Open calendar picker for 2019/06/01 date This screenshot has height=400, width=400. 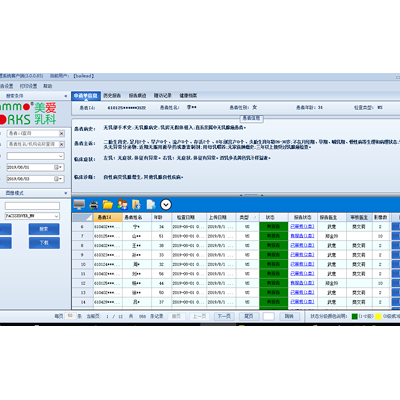[58, 167]
